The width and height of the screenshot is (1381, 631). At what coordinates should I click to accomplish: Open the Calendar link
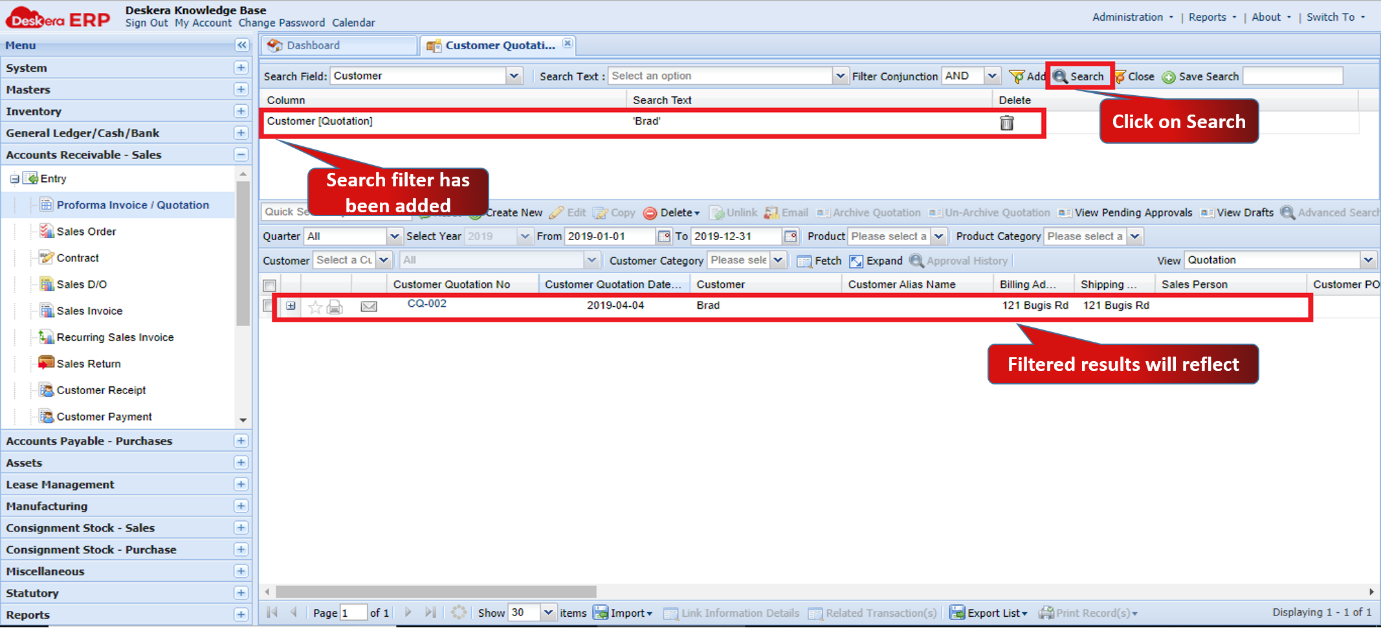coord(354,23)
